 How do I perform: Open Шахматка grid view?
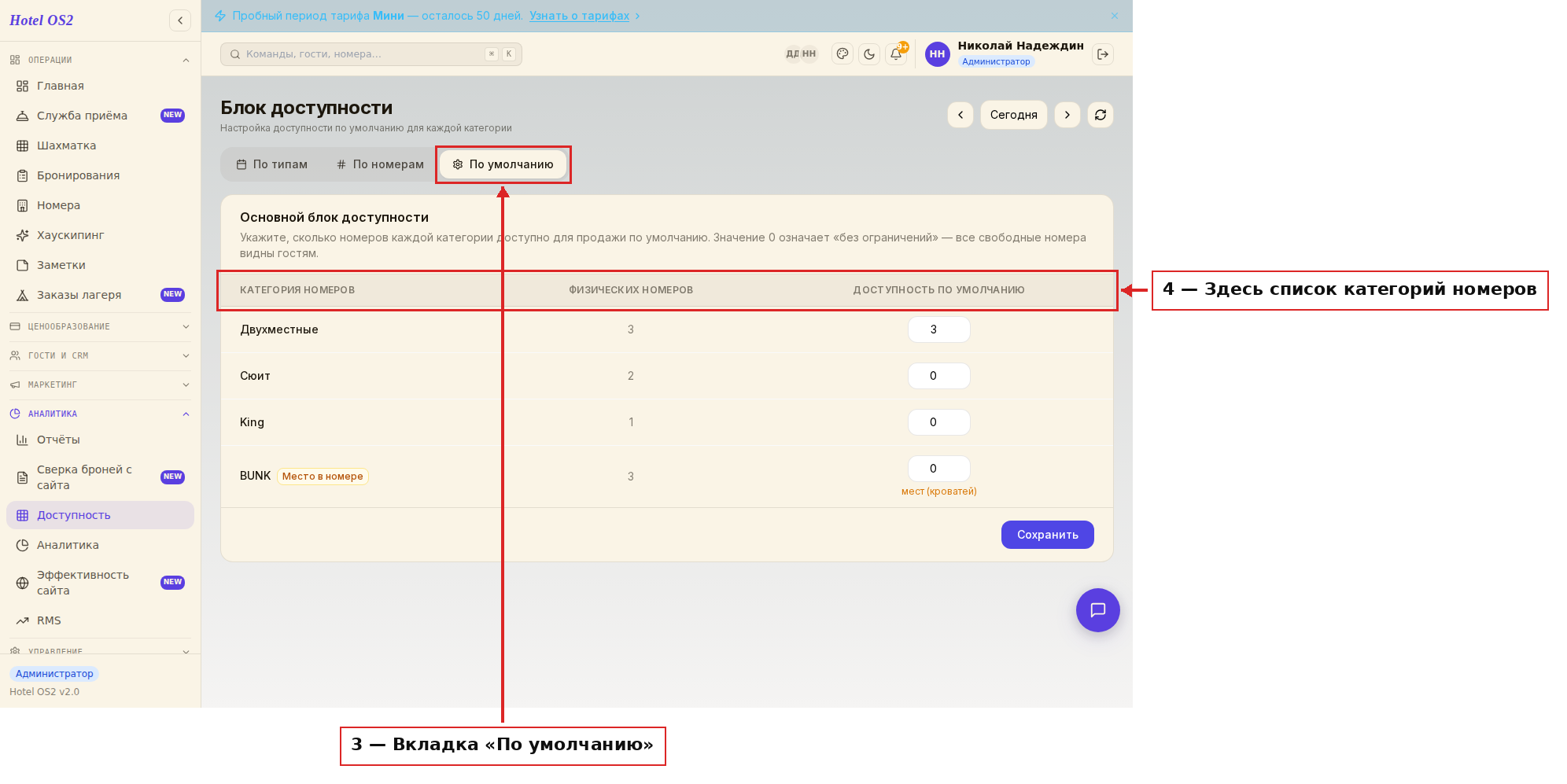point(100,145)
